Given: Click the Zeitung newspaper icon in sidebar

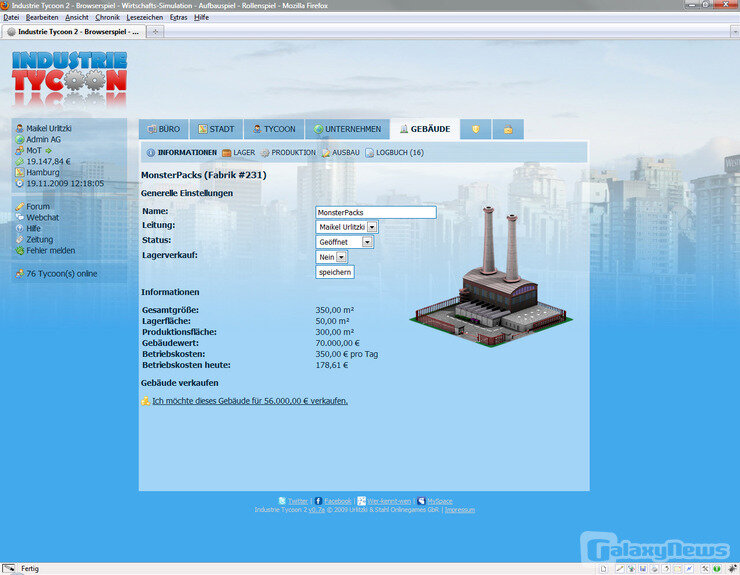Looking at the screenshot, I should point(19,240).
